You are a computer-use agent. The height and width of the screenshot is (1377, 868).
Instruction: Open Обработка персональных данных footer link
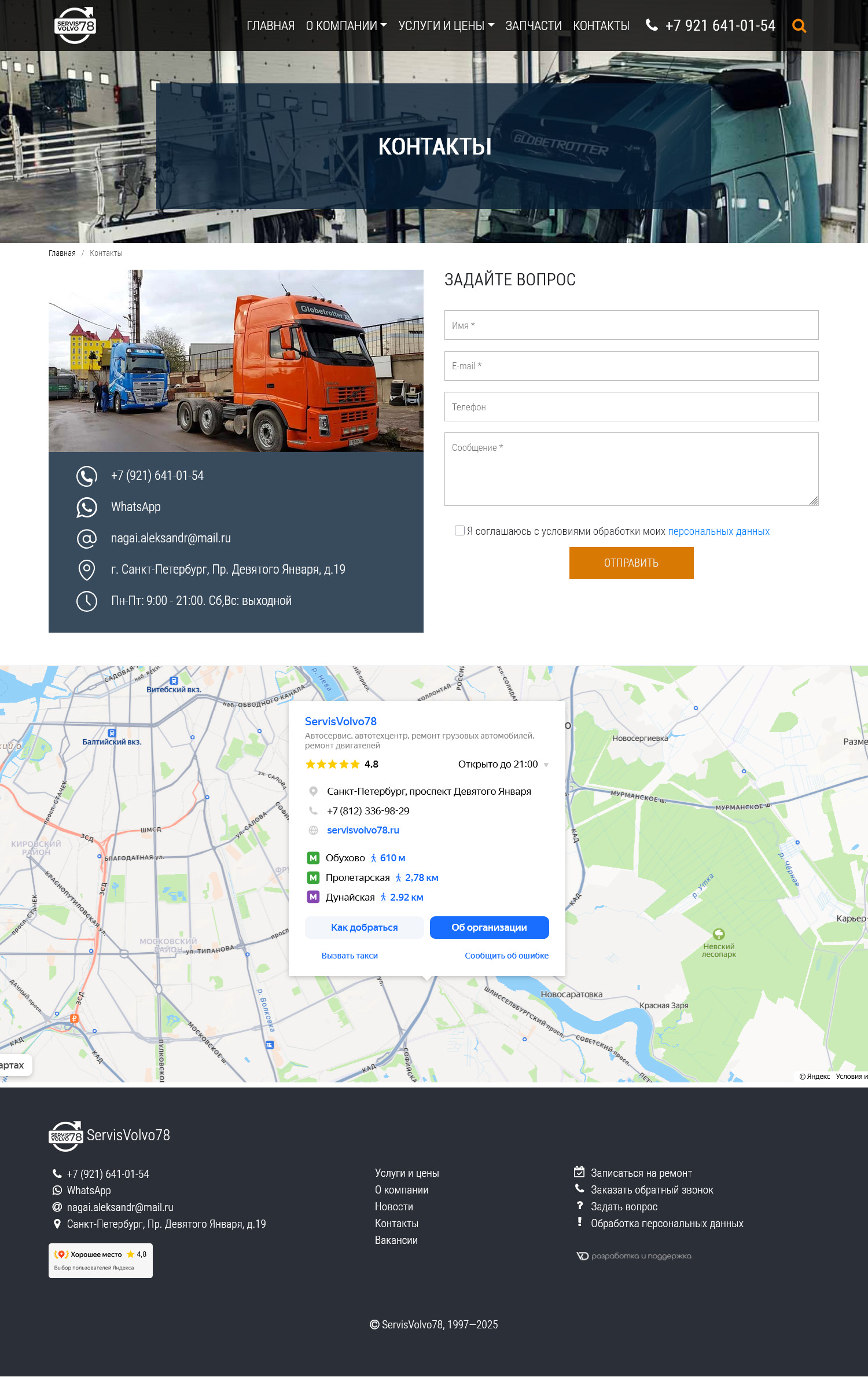coord(667,1224)
